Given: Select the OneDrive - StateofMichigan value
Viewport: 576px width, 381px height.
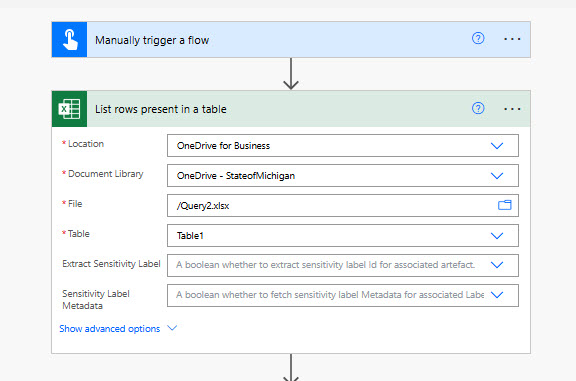Looking at the screenshot, I should pyautogui.click(x=236, y=176).
